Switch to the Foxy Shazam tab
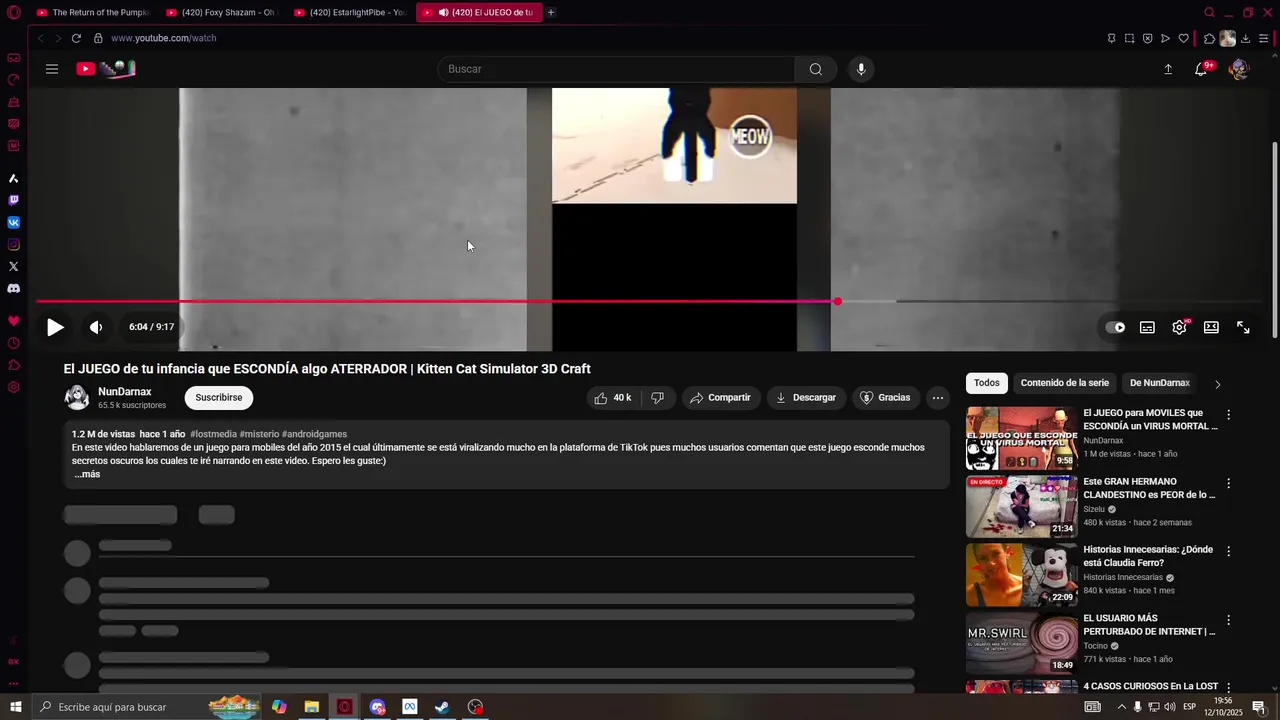This screenshot has width=1280, height=720. pyautogui.click(x=221, y=12)
